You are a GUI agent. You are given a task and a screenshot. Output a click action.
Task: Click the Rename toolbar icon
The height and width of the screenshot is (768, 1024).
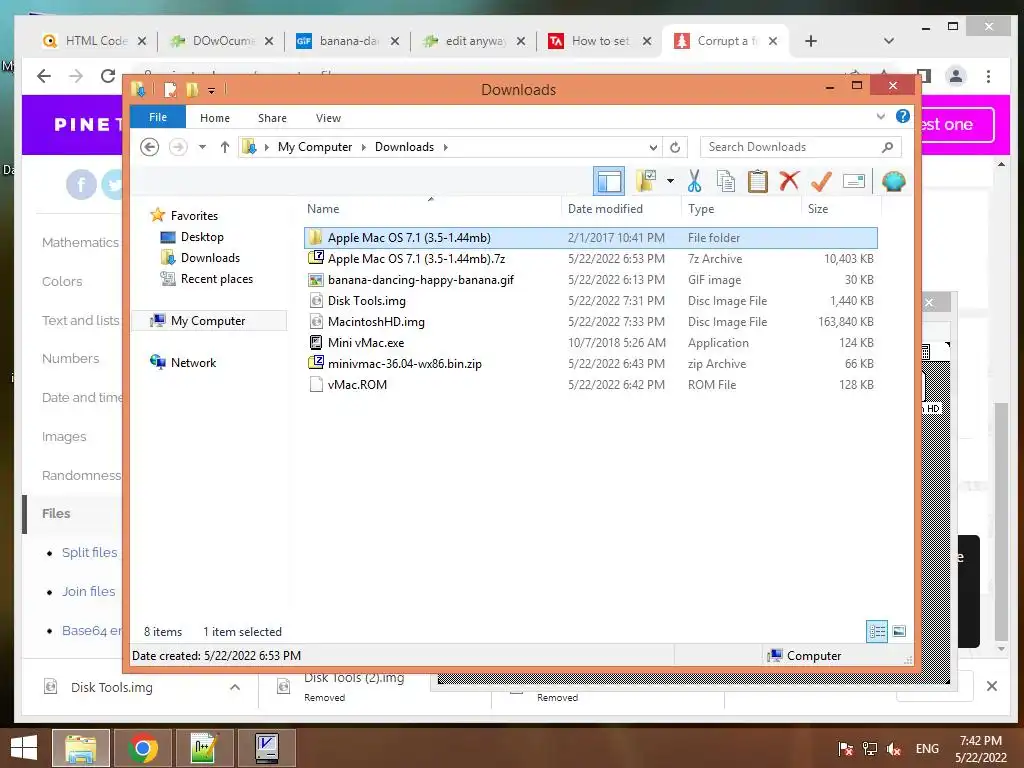click(854, 181)
